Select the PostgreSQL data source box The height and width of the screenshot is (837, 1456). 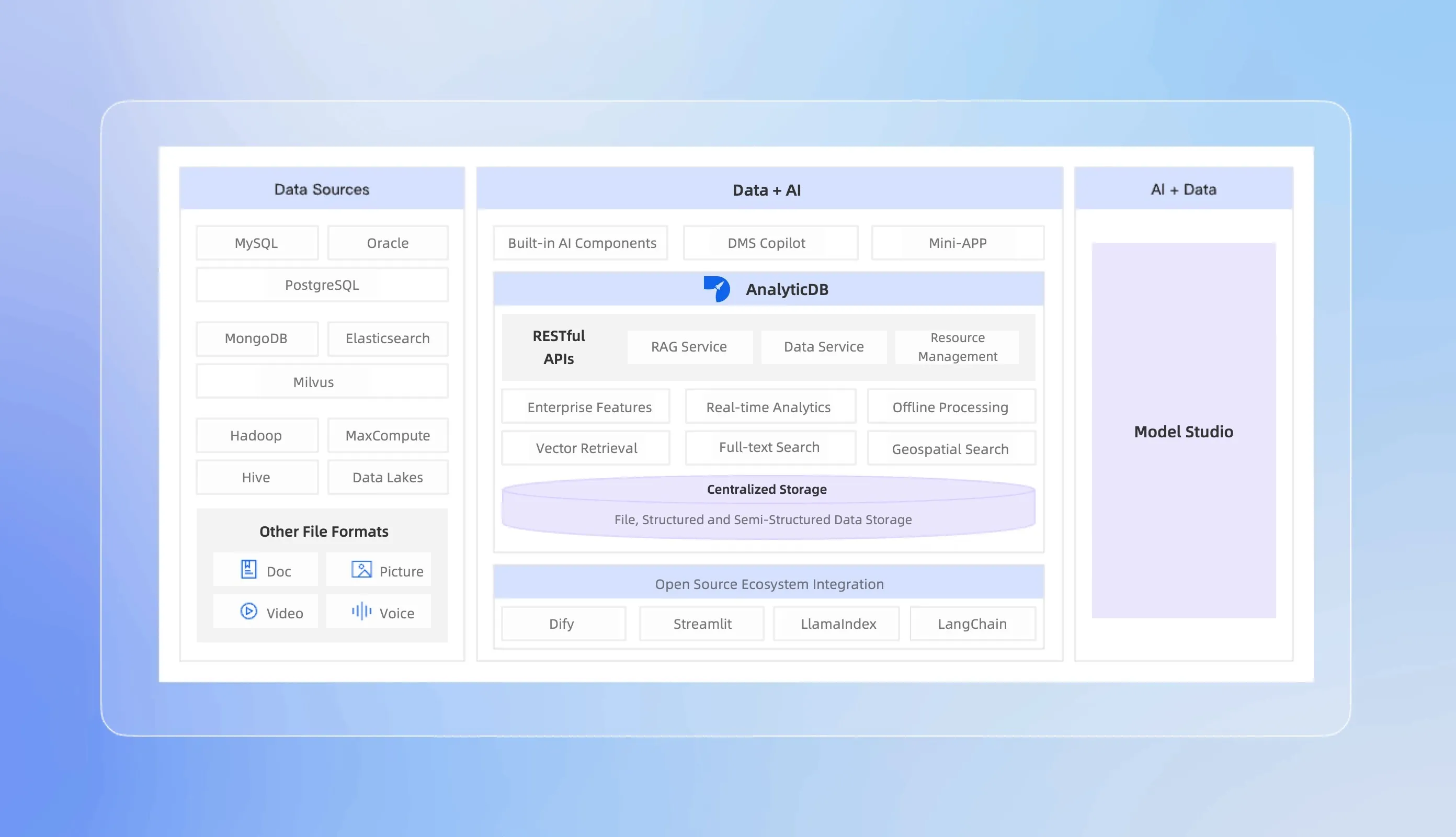(322, 285)
